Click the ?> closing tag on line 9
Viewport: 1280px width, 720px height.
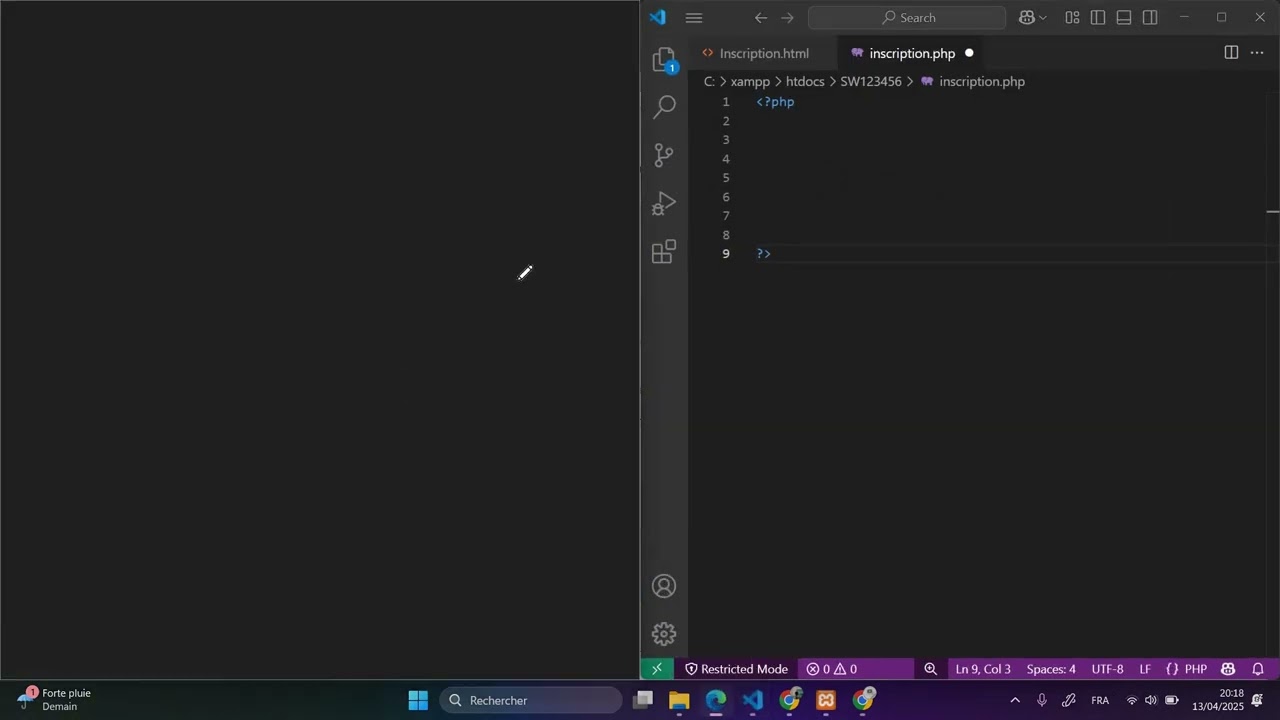(x=763, y=254)
